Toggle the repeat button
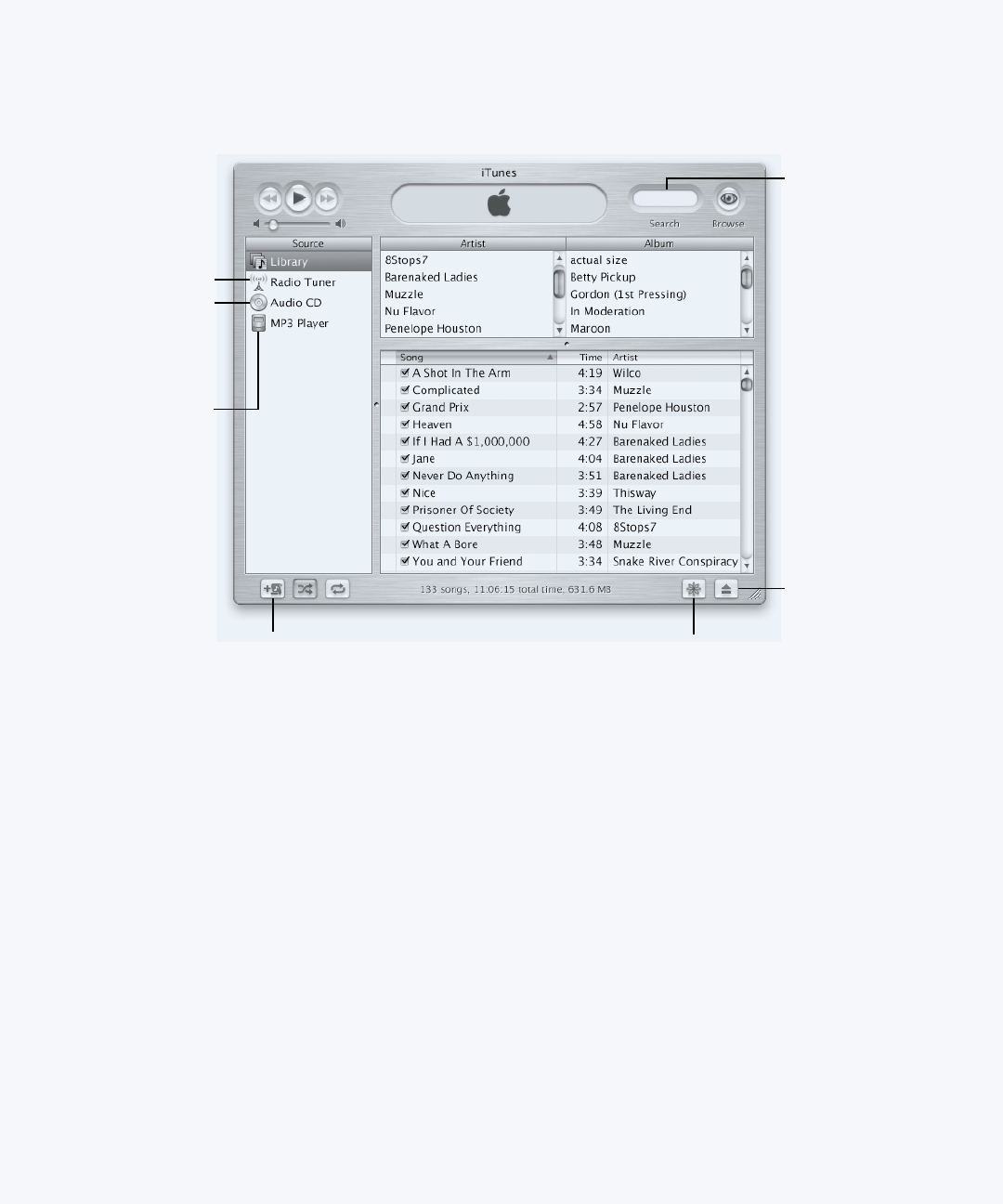This screenshot has height=1204, width=1003. [338, 589]
